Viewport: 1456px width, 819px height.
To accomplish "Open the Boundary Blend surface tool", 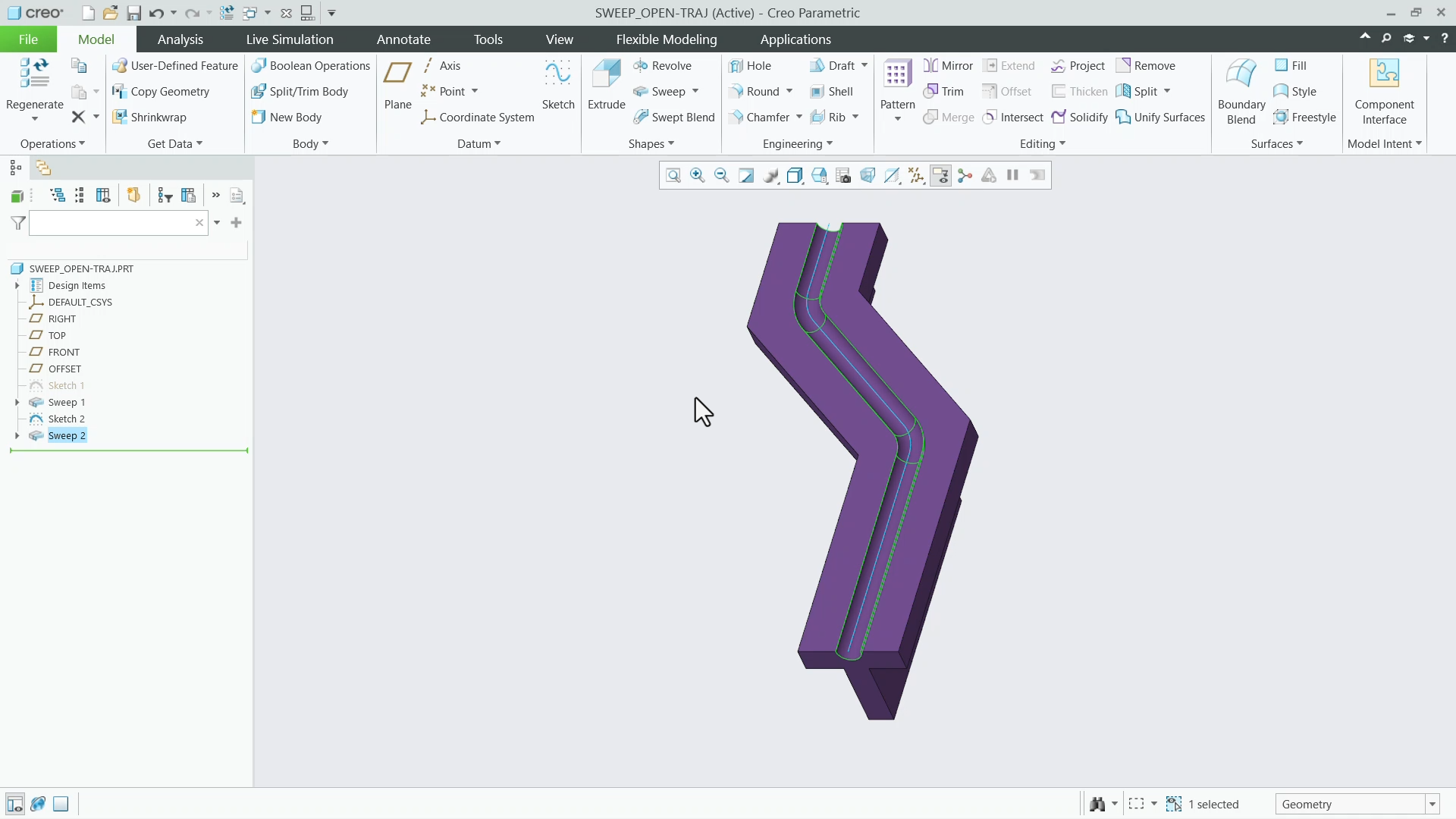I will coord(1241,91).
